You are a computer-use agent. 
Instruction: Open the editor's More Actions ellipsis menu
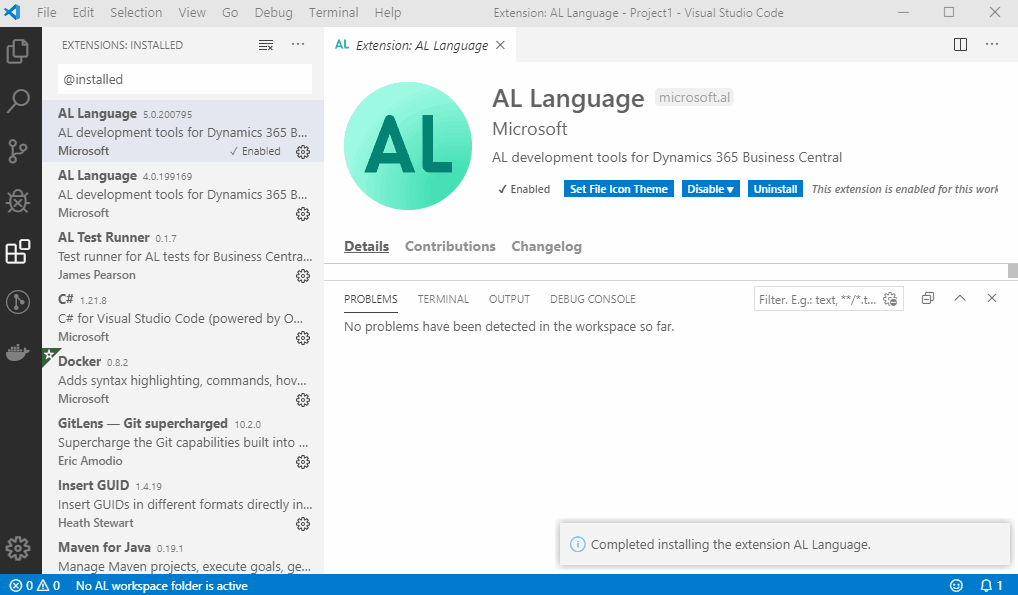992,44
